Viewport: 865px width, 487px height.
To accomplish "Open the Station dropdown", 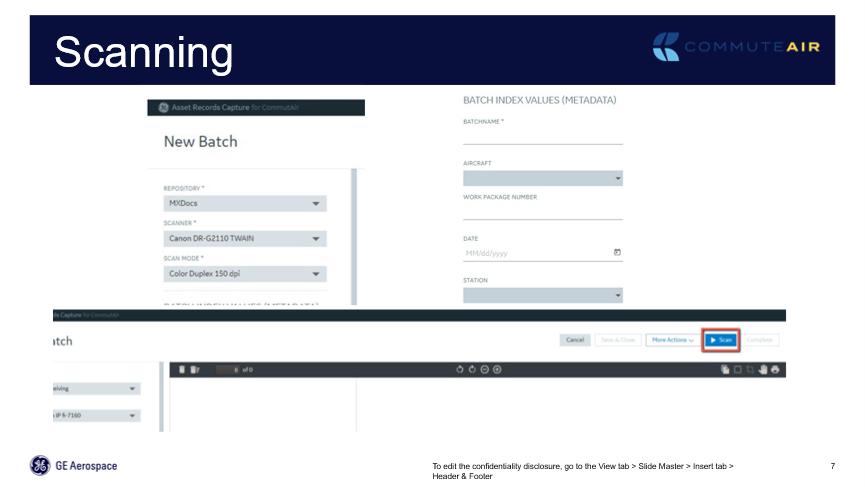I will pyautogui.click(x=542, y=295).
